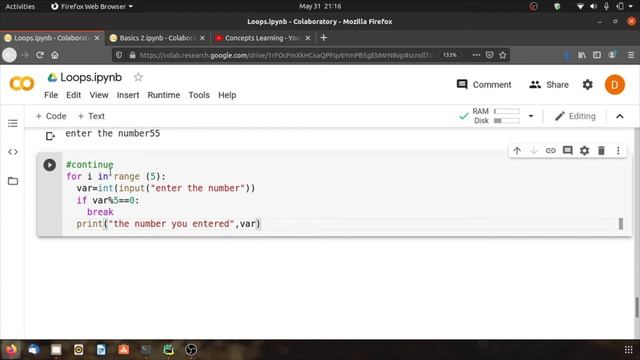Open the page actions three-dot menu
Image resolution: width=640 pixels, height=360 pixels.
pyautogui.click(x=476, y=55)
